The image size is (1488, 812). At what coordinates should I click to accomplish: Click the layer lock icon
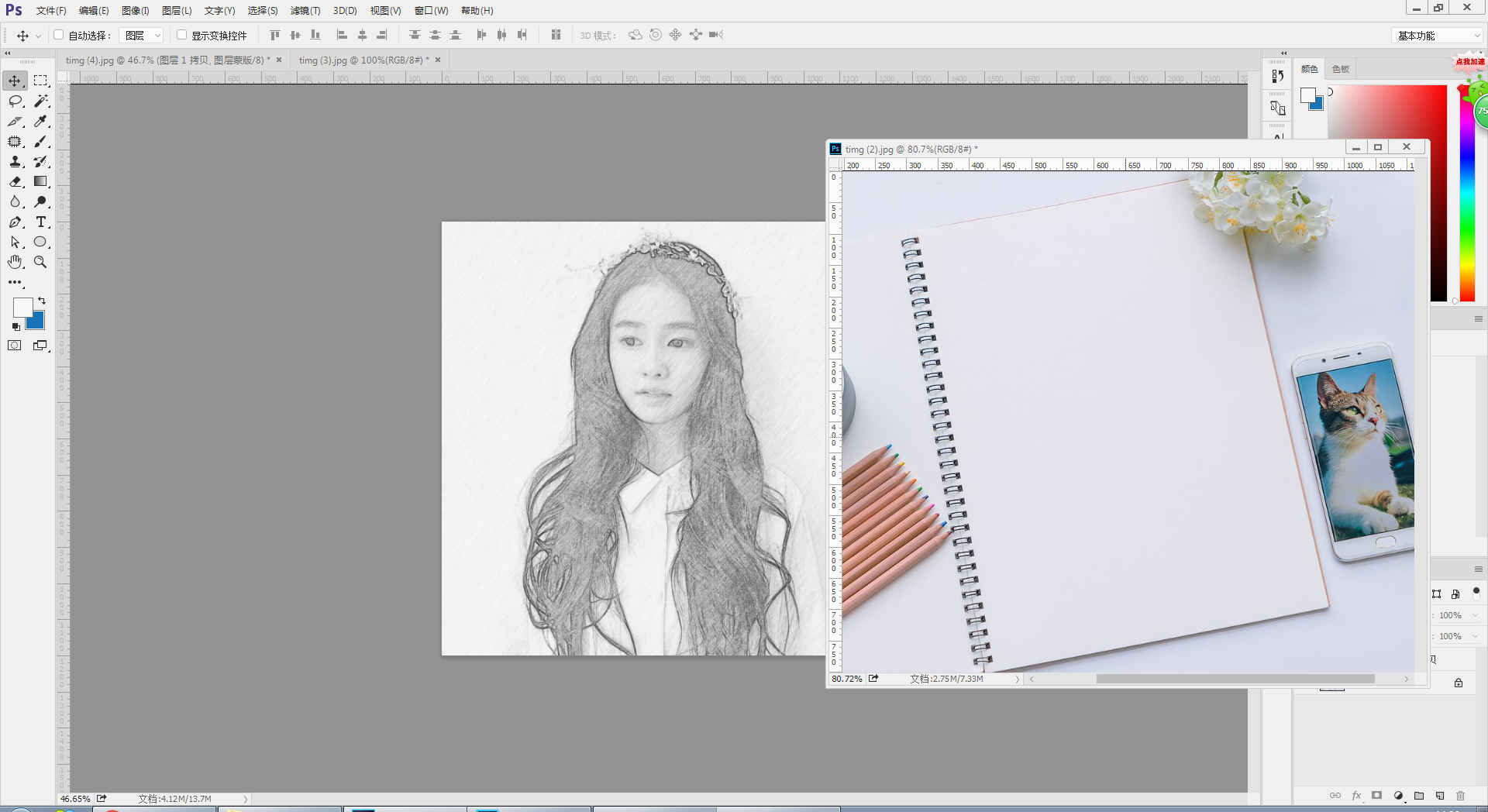[1459, 683]
